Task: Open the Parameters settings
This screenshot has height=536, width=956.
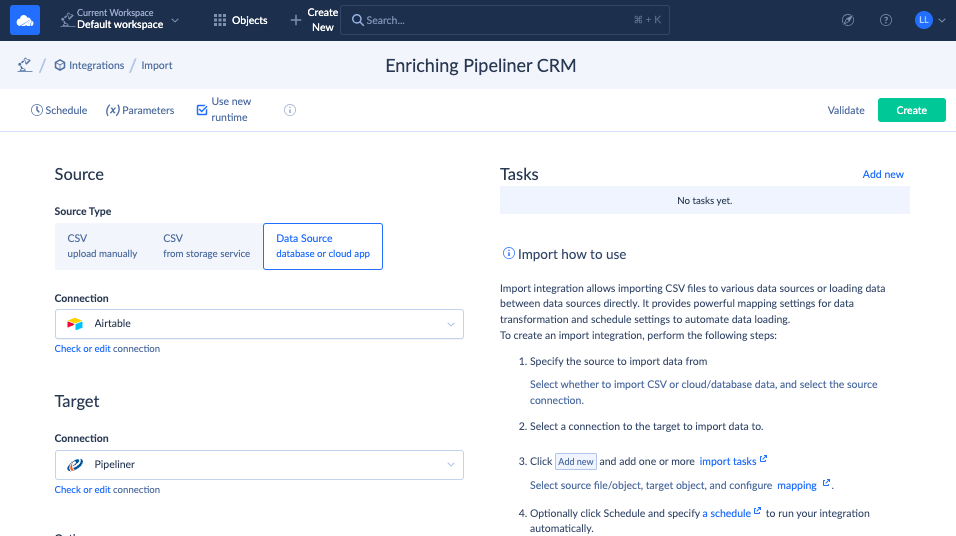Action: [140, 110]
